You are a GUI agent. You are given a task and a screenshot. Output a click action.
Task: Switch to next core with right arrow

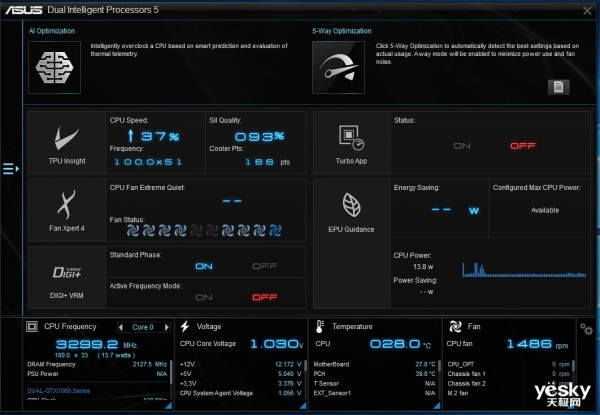pos(167,327)
